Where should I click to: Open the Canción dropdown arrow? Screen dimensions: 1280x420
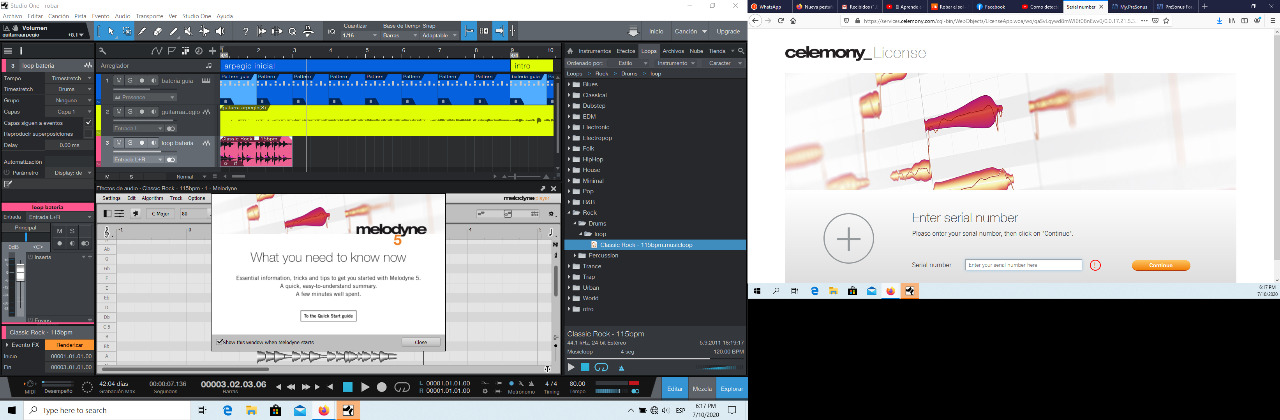pyautogui.click(x=704, y=31)
